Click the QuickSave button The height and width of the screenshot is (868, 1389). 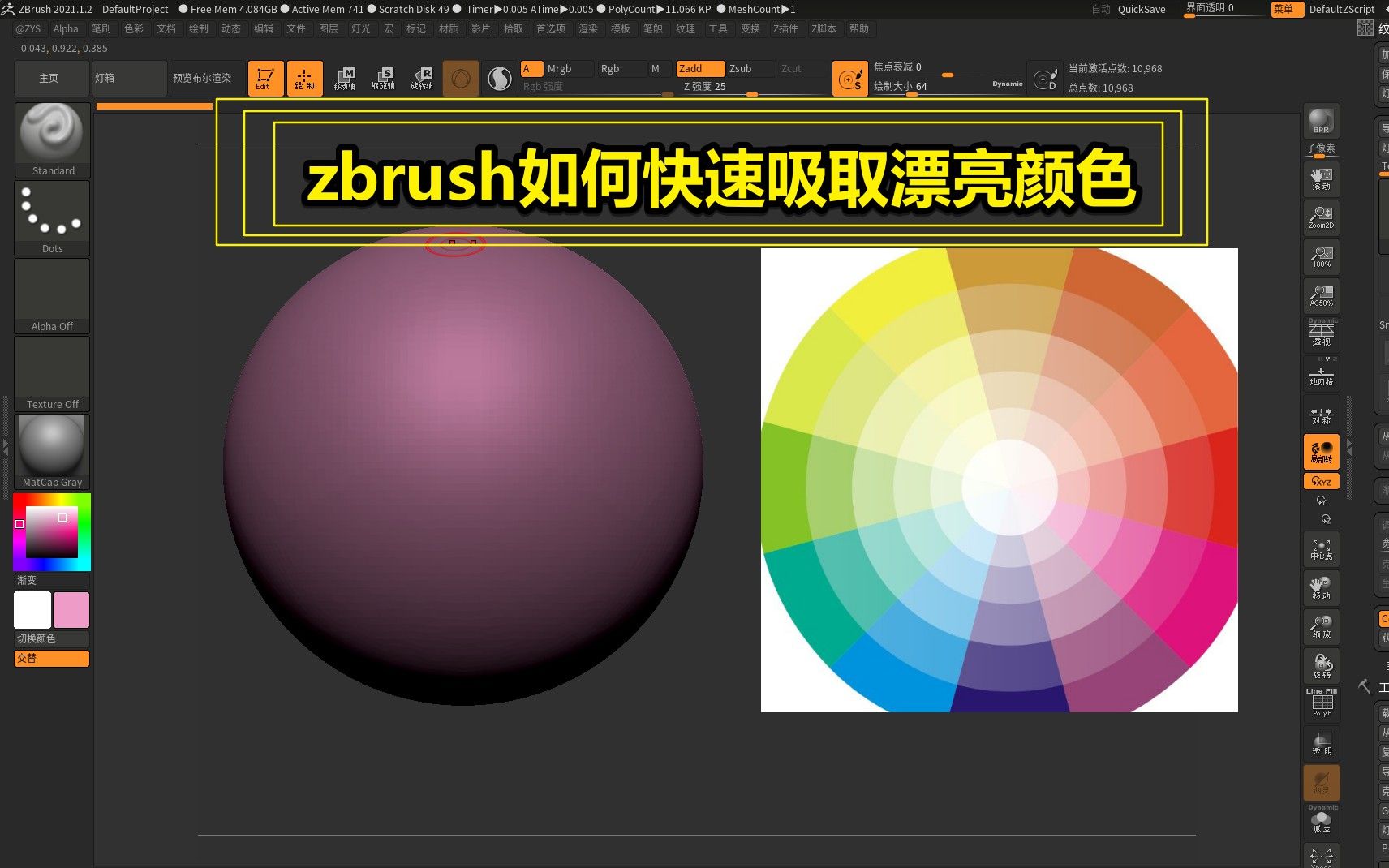pyautogui.click(x=1141, y=9)
